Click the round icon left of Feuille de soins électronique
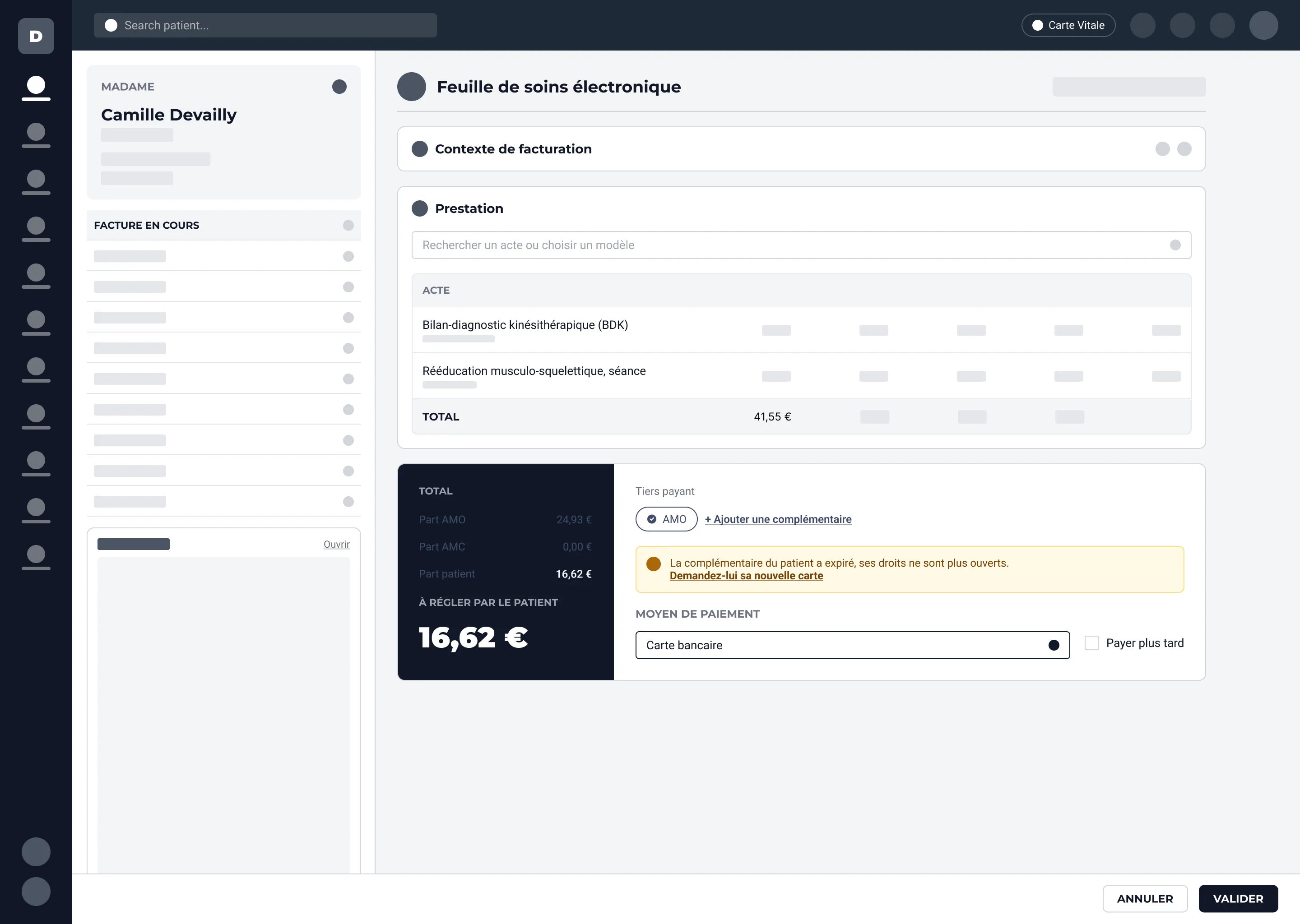 [412, 87]
